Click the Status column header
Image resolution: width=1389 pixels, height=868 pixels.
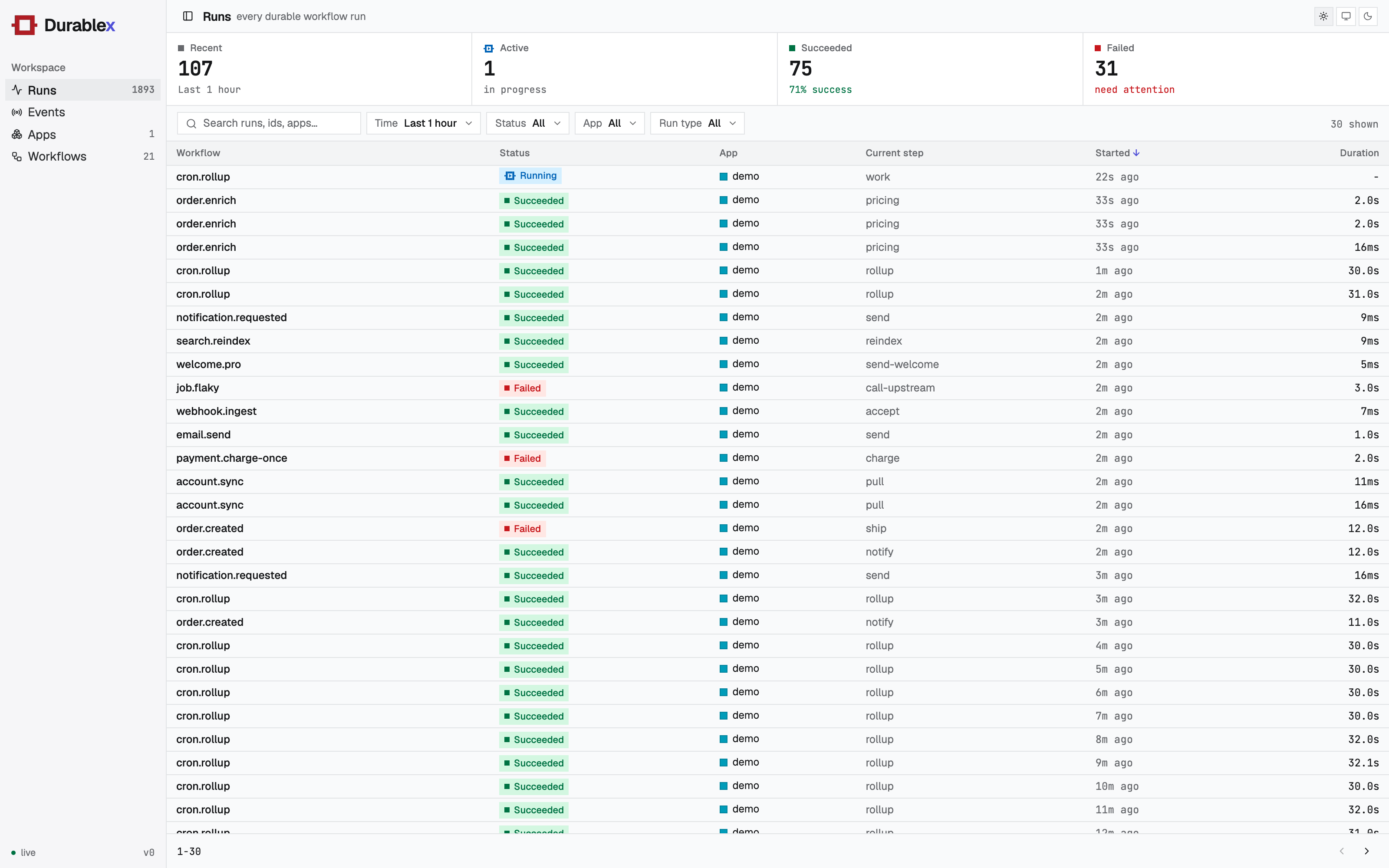tap(514, 153)
